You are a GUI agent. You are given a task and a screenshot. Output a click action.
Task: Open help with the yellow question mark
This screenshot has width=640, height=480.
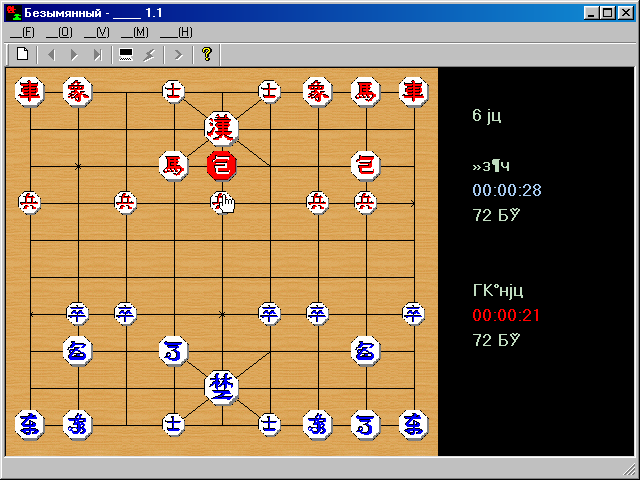click(207, 54)
